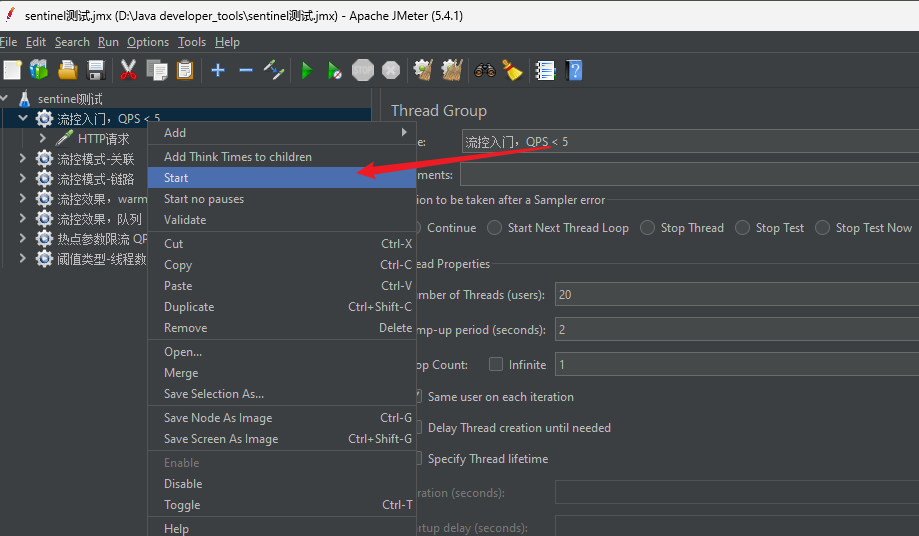Choose Toggle in the context menu
The width and height of the screenshot is (919, 536).
(x=282, y=505)
